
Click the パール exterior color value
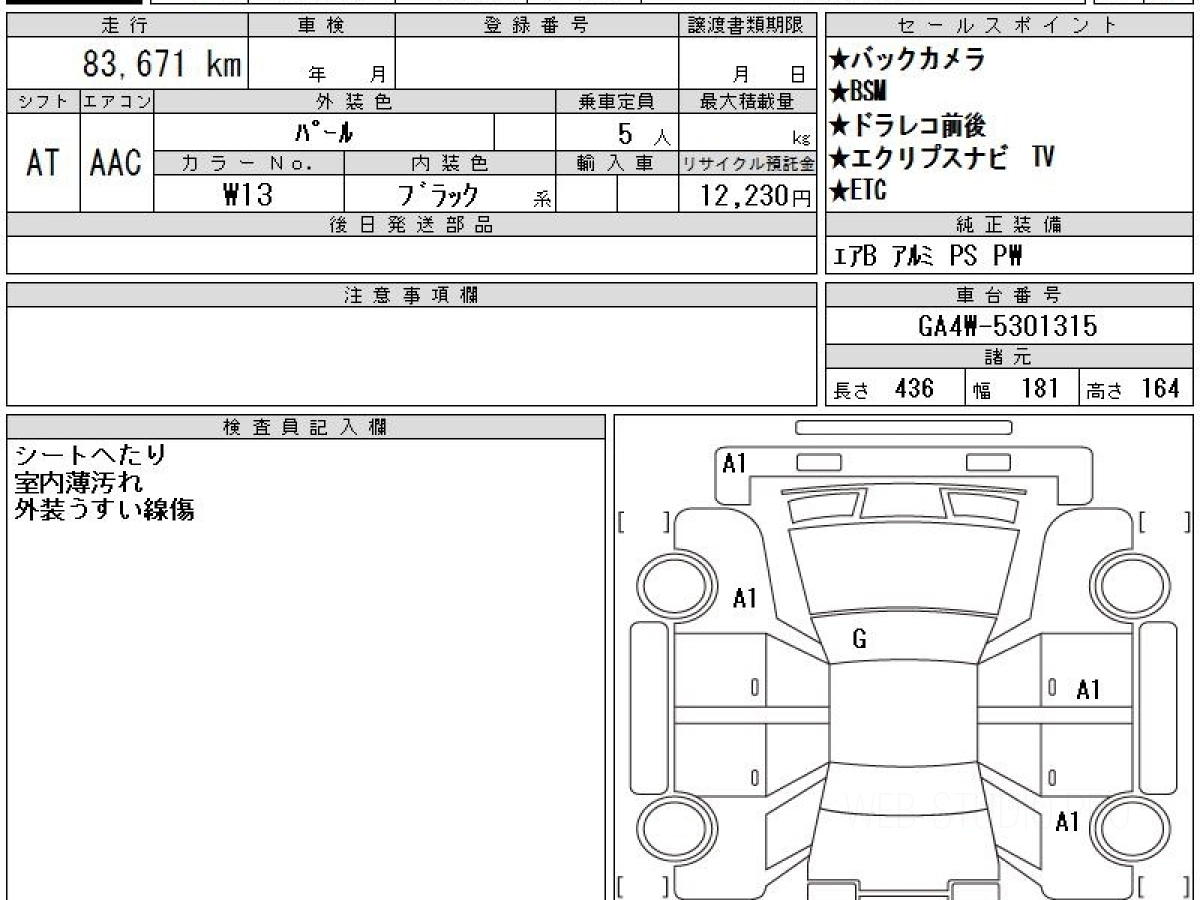[324, 132]
